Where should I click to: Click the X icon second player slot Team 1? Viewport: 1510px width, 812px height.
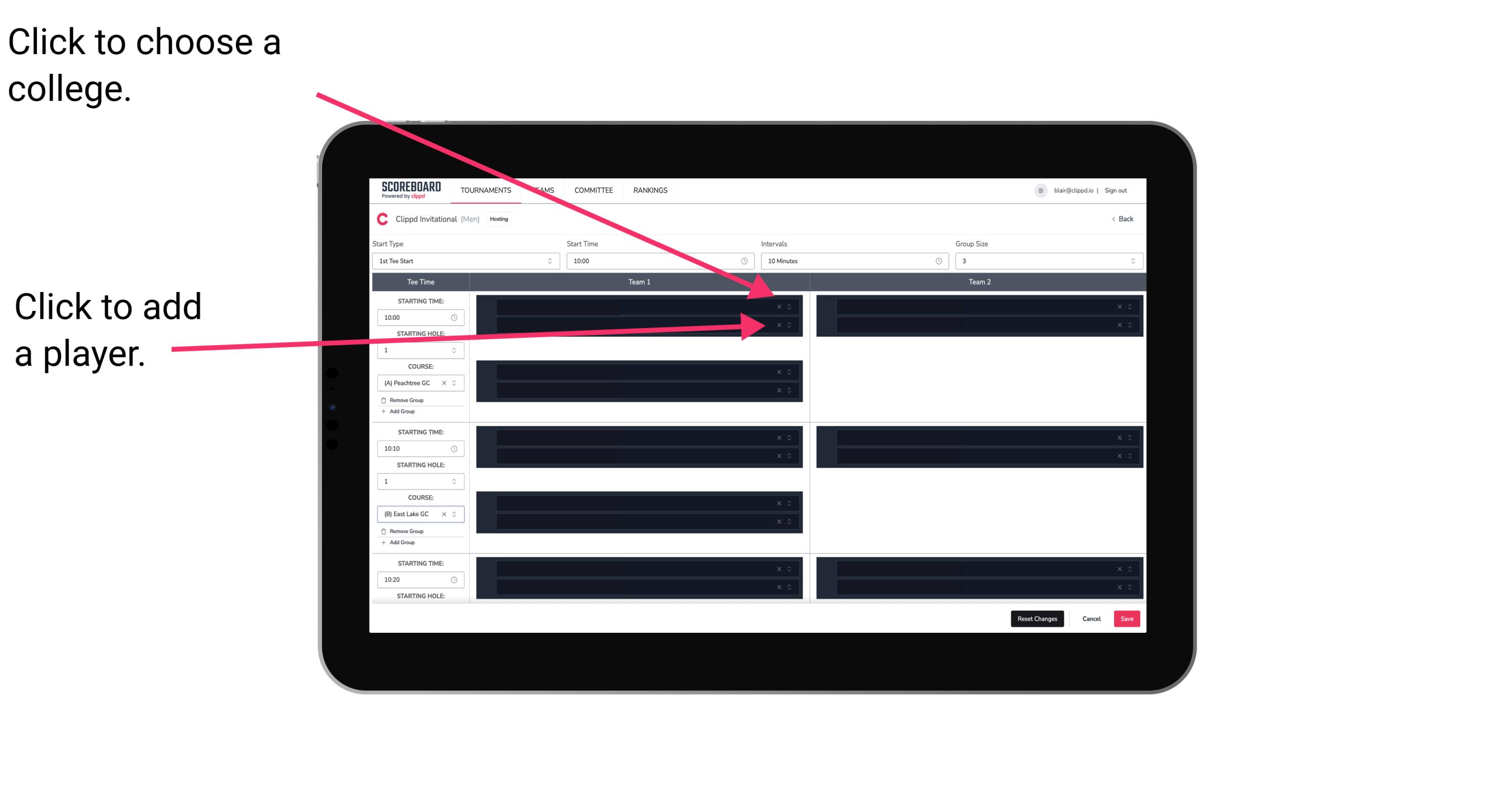[779, 323]
